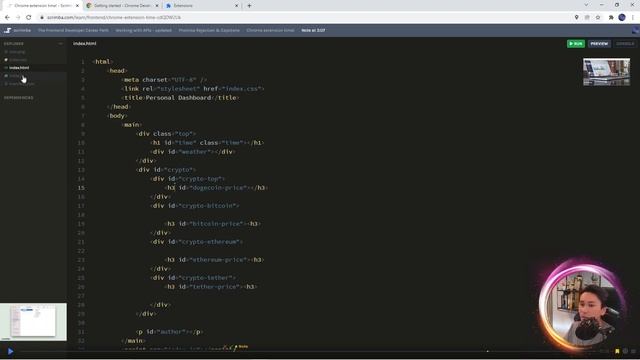Click the Personal Dashboard title line

180,98
